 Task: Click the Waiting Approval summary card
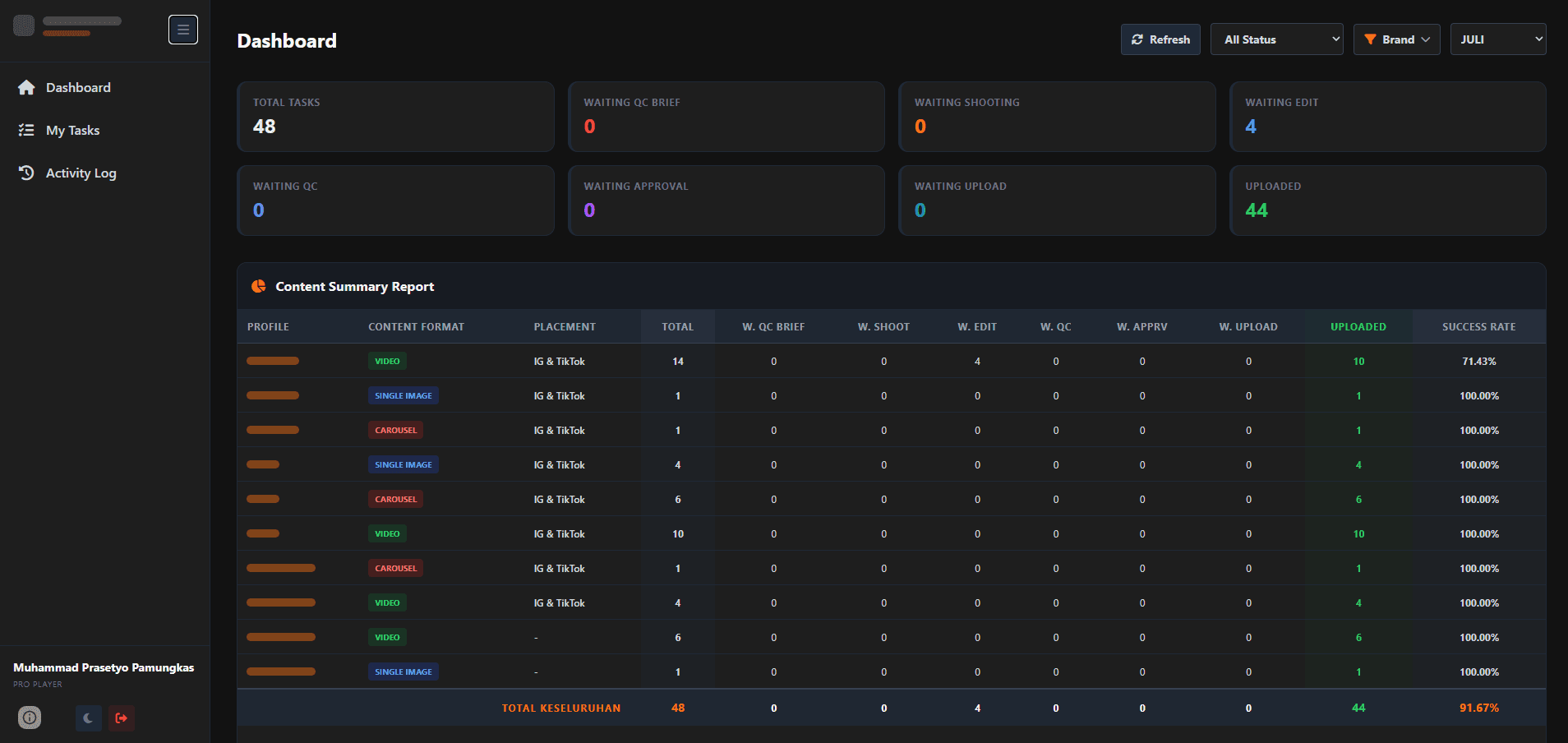coord(726,201)
